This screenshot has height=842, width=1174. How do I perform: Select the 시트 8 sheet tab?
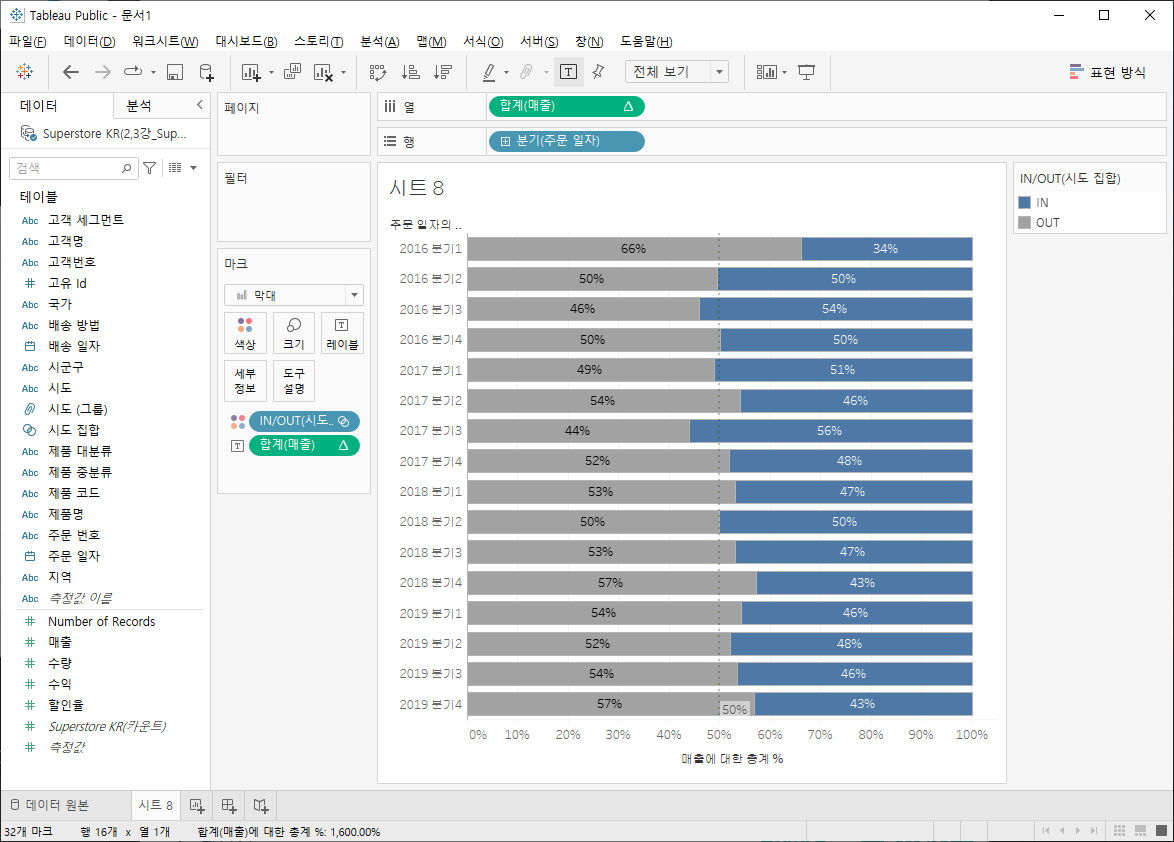pyautogui.click(x=156, y=805)
